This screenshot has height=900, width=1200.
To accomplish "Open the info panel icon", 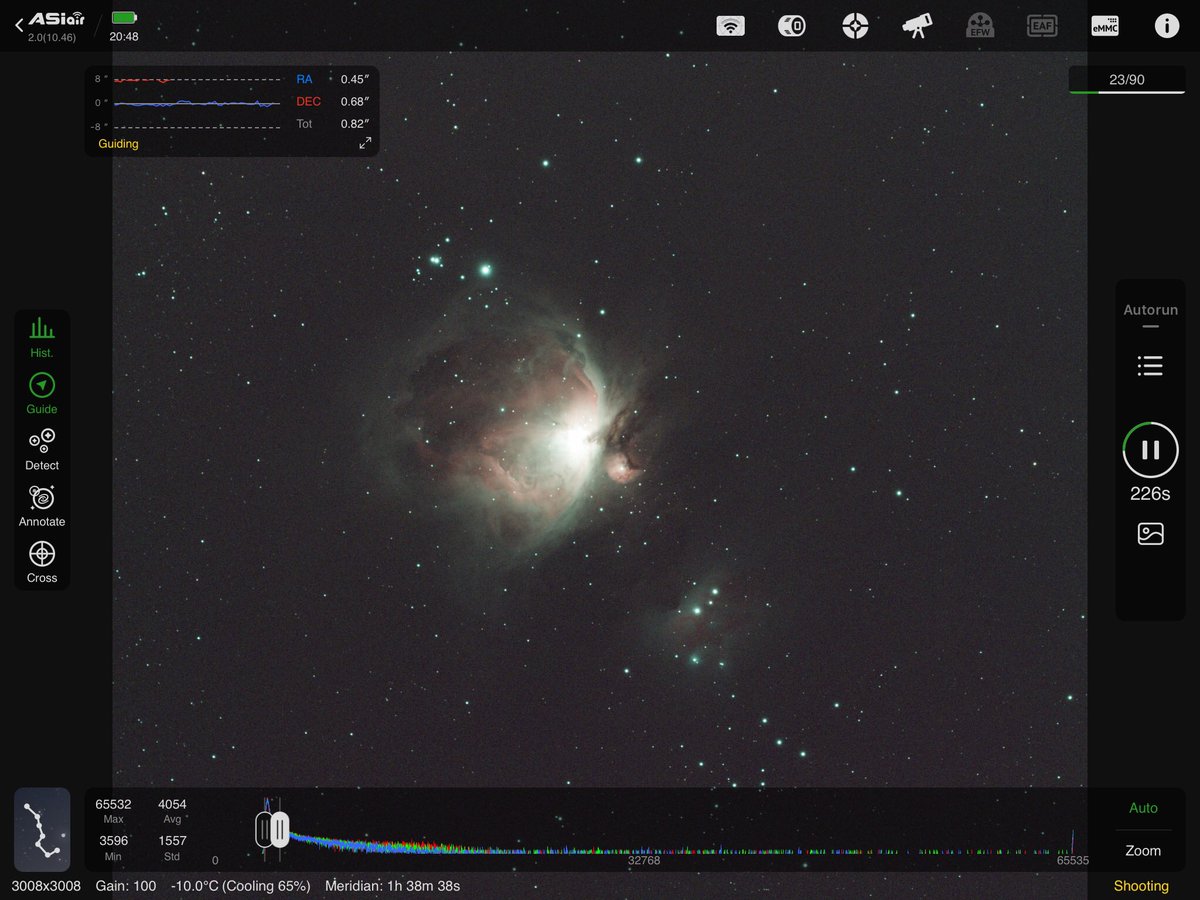I will click(x=1167, y=26).
